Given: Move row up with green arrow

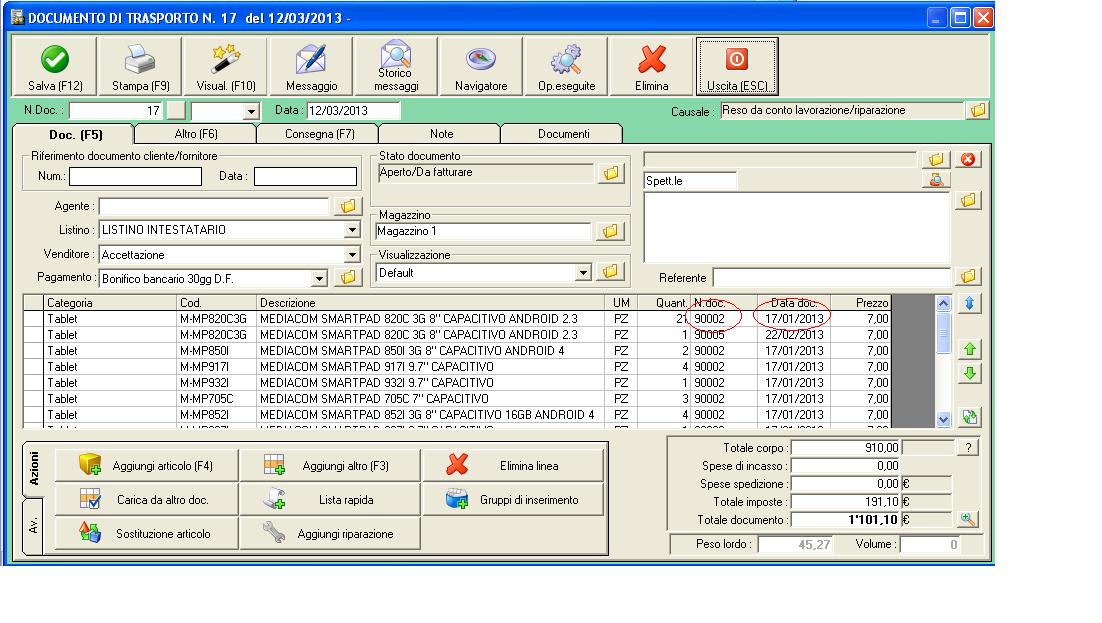Looking at the screenshot, I should pyautogui.click(x=970, y=349).
